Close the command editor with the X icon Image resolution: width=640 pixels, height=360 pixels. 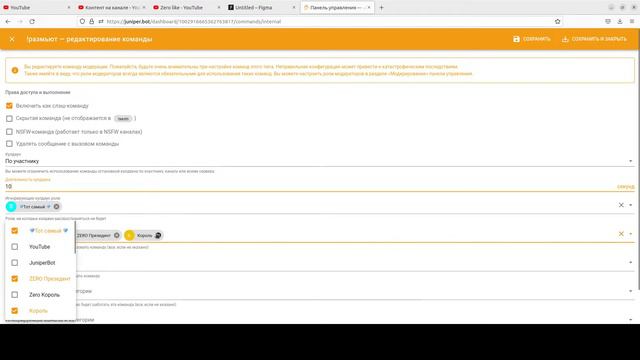12,39
